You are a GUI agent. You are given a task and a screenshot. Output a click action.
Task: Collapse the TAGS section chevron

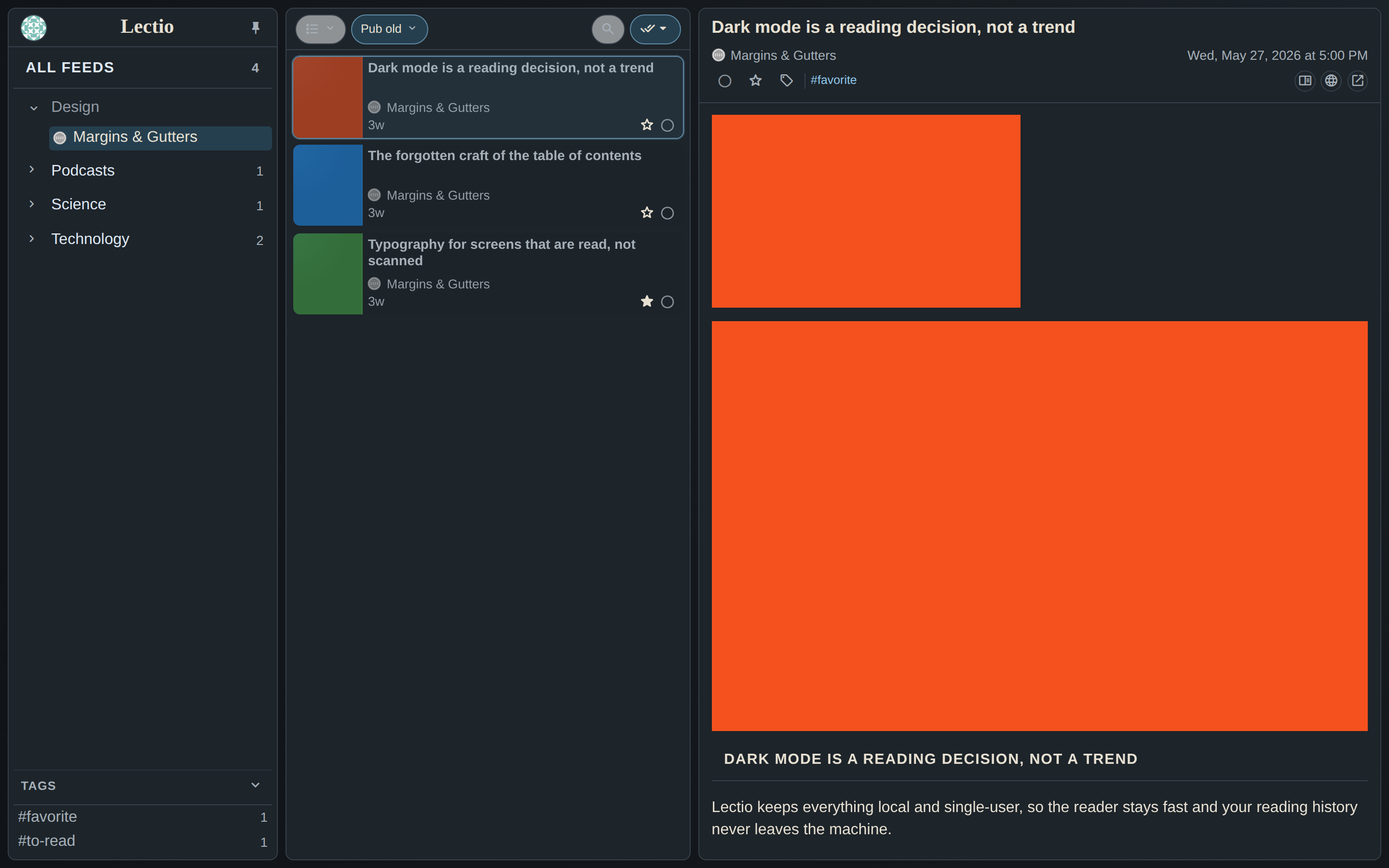pos(256,785)
